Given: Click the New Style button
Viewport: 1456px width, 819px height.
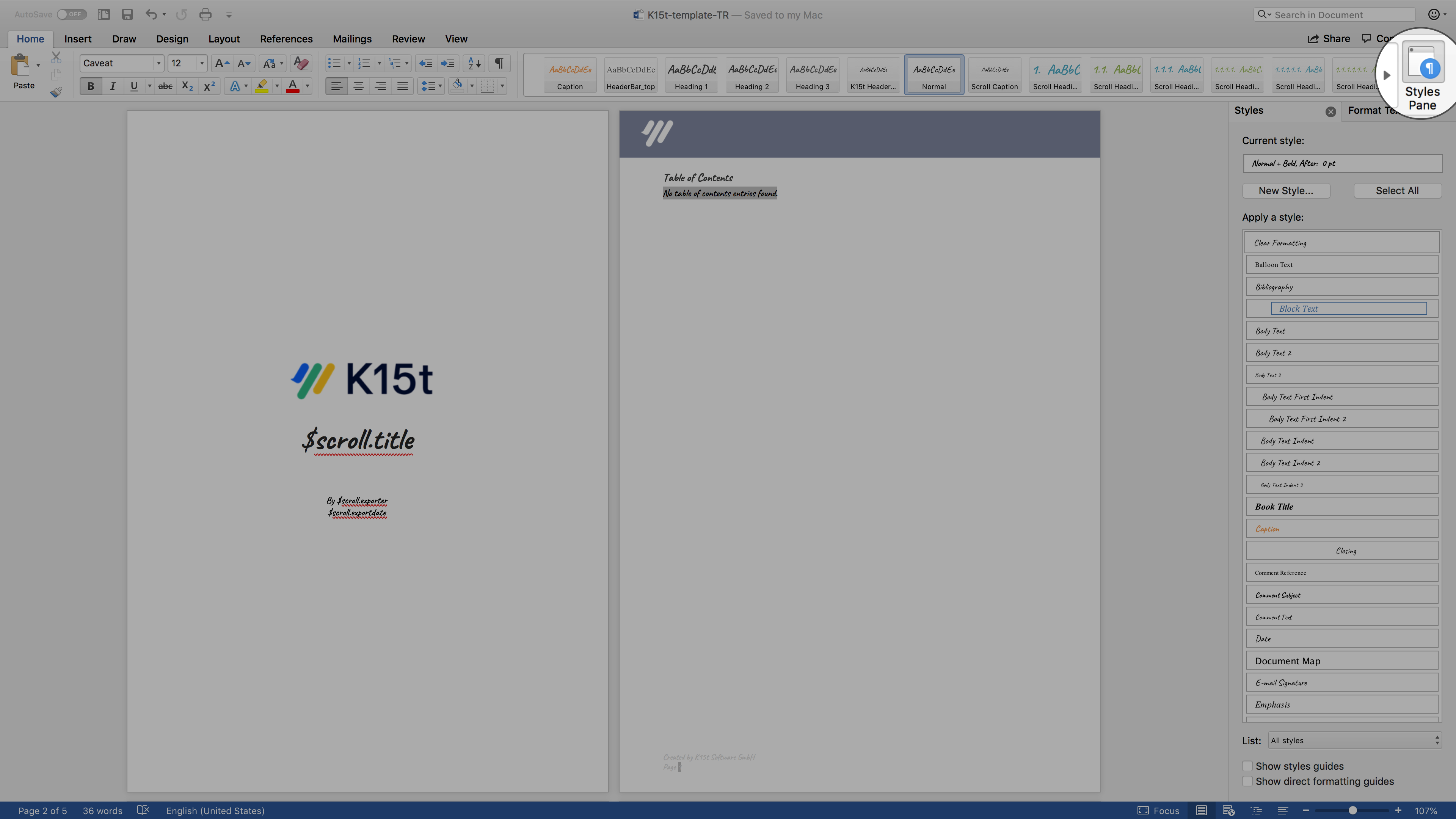Looking at the screenshot, I should tap(1286, 190).
